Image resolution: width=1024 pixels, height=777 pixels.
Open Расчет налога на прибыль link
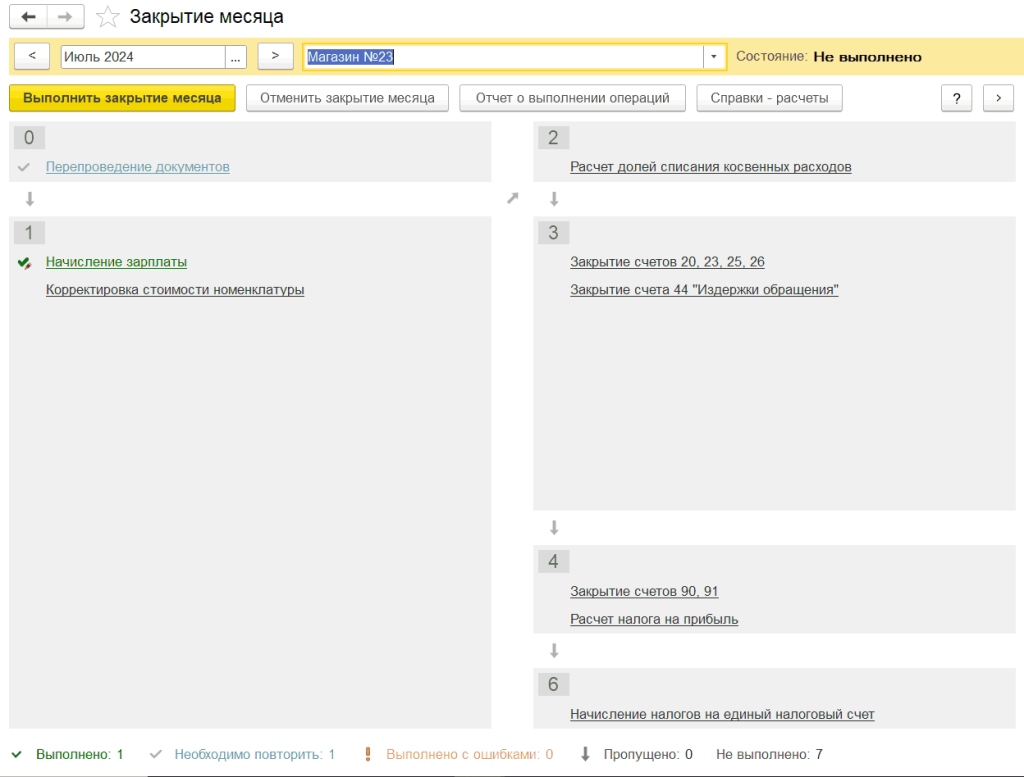[654, 619]
